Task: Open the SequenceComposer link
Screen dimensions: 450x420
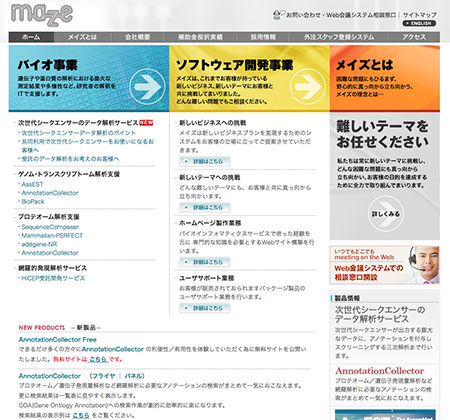Action: click(x=50, y=227)
